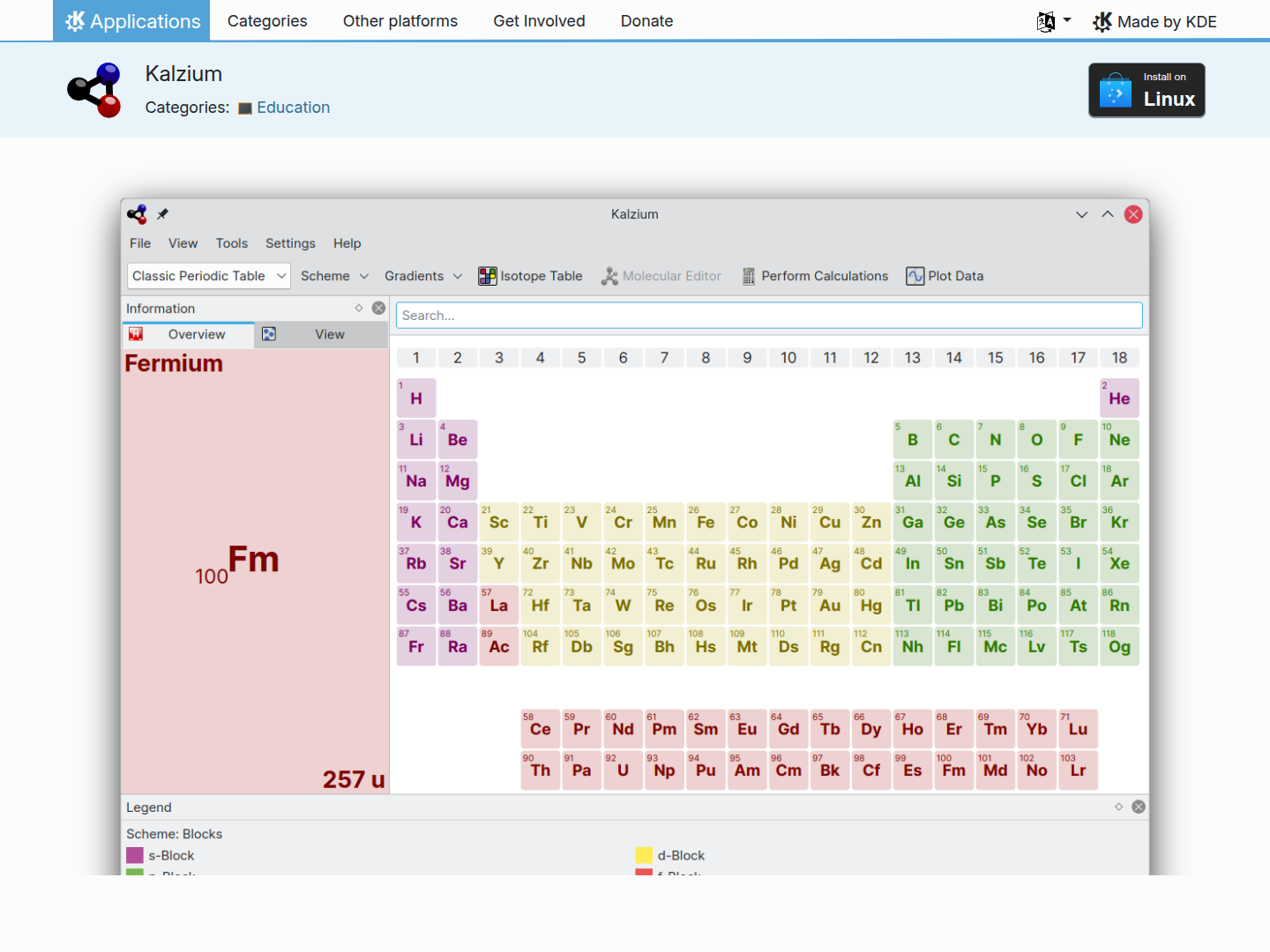Select the Silicon (Si) element cell

click(x=954, y=481)
